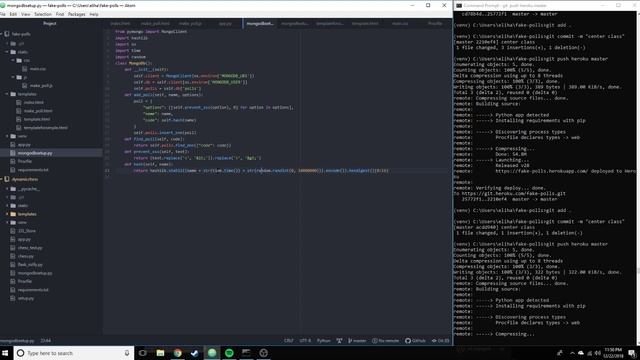Image resolution: width=640 pixels, height=360 pixels.
Task: Open make_poll.html in the tree view
Action: (x=38, y=111)
